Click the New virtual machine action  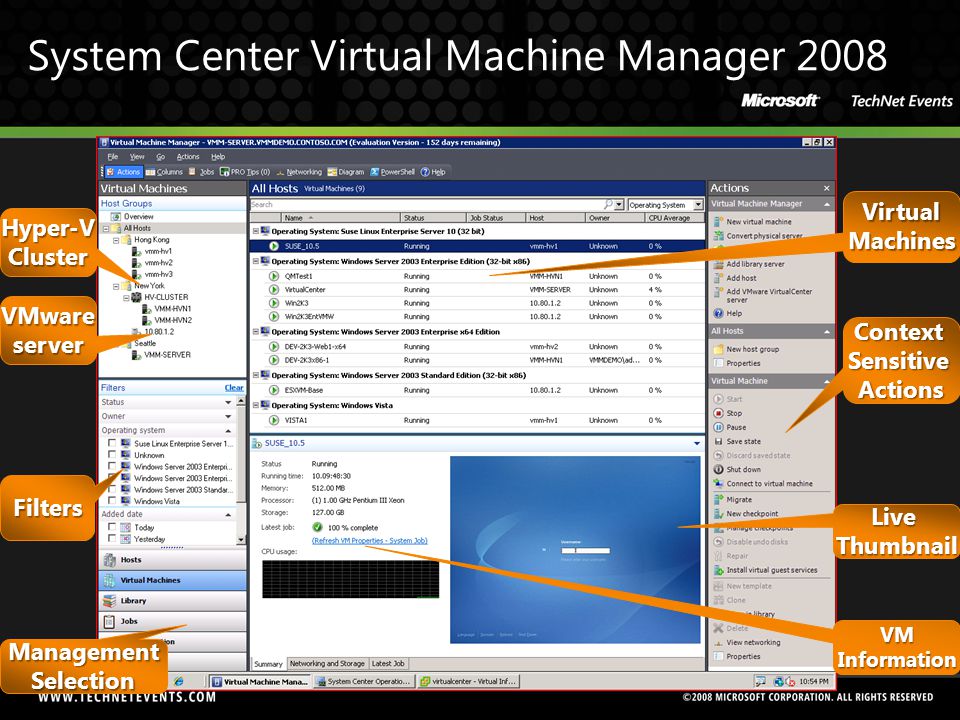coord(752,222)
